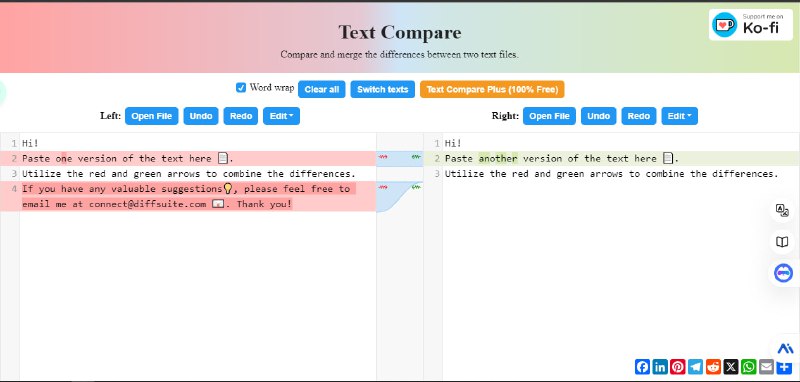This screenshot has width=800, height=382.
Task: Share the page on Facebook
Action: tap(643, 366)
